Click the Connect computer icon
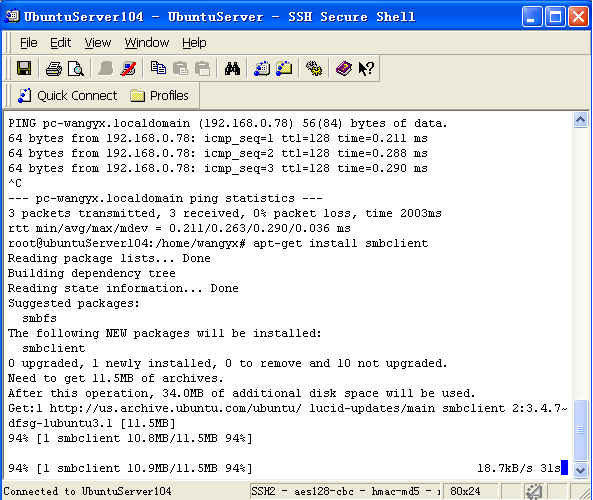Screen dimensions: 593x500 106,69
